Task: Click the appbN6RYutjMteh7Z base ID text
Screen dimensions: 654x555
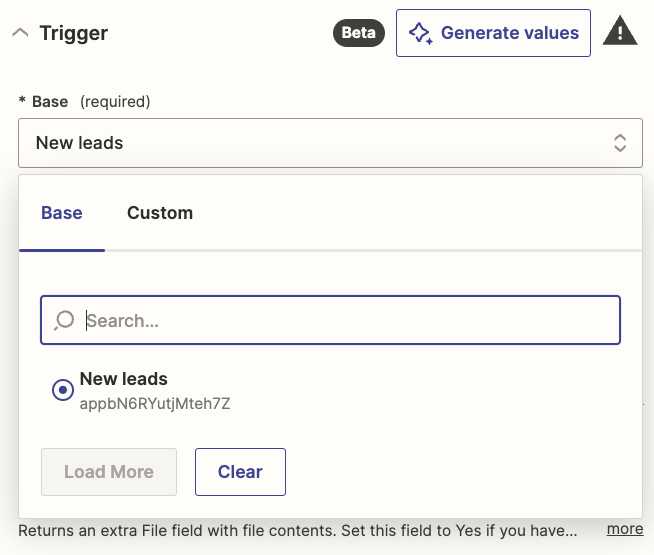Action: click(x=155, y=404)
